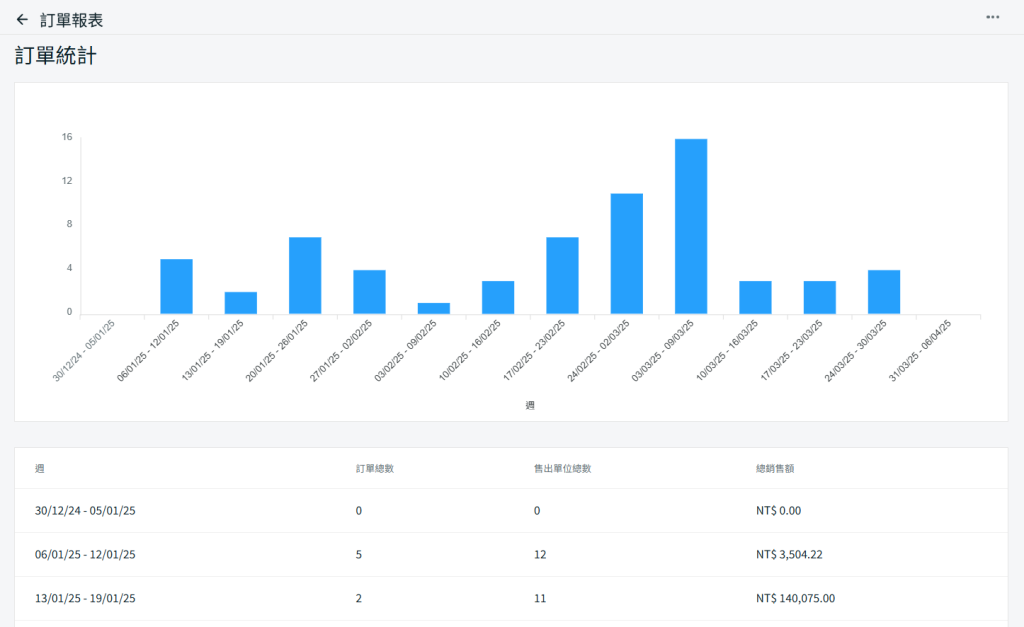1024x627 pixels.
Task: Select the 20/01/25 - 26/01/25 chart bar
Action: tap(305, 276)
